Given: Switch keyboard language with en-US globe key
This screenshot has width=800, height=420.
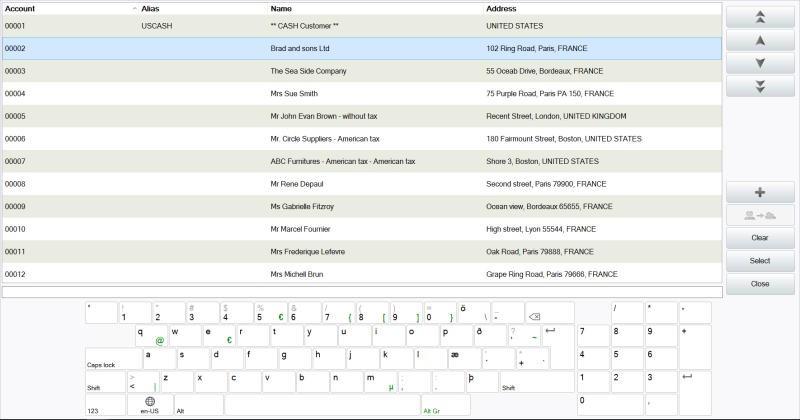Looking at the screenshot, I should (150, 405).
